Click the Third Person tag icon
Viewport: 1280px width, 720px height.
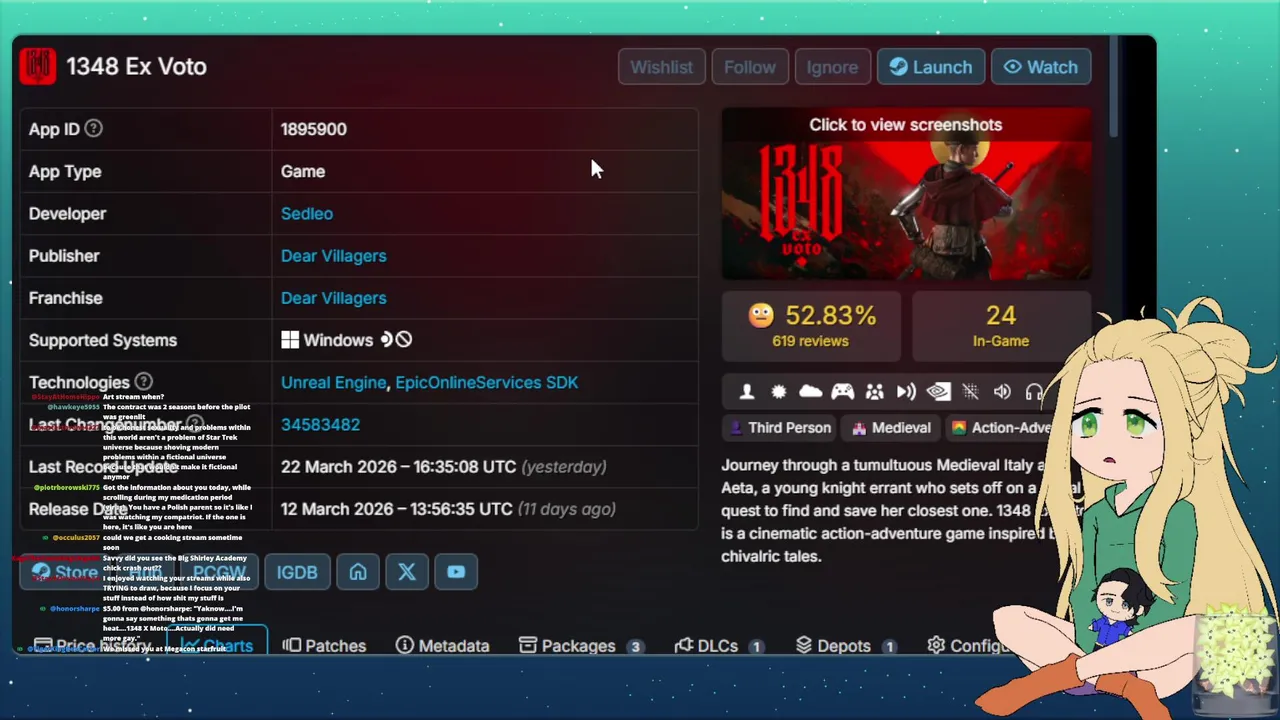(x=736, y=428)
